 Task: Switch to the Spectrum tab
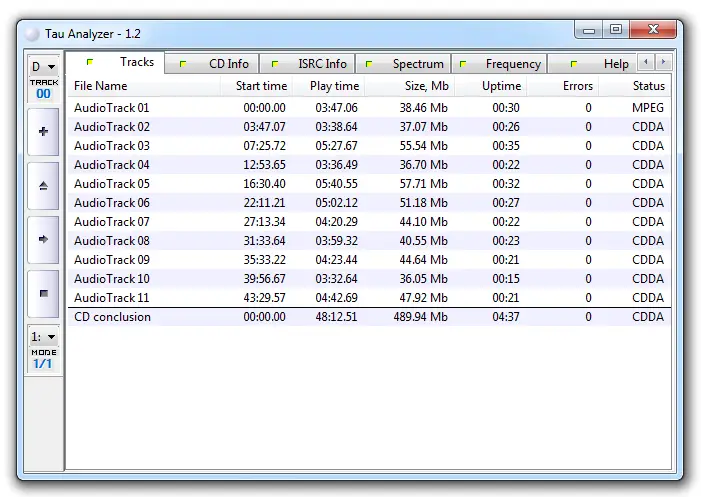coord(403,64)
